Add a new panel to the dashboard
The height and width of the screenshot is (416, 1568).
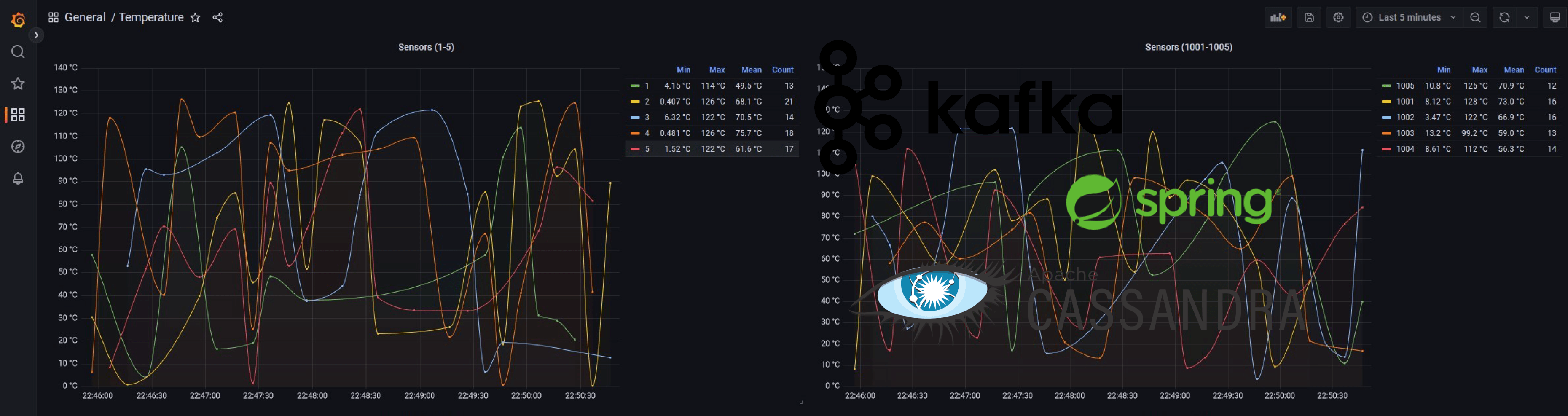click(x=1278, y=17)
